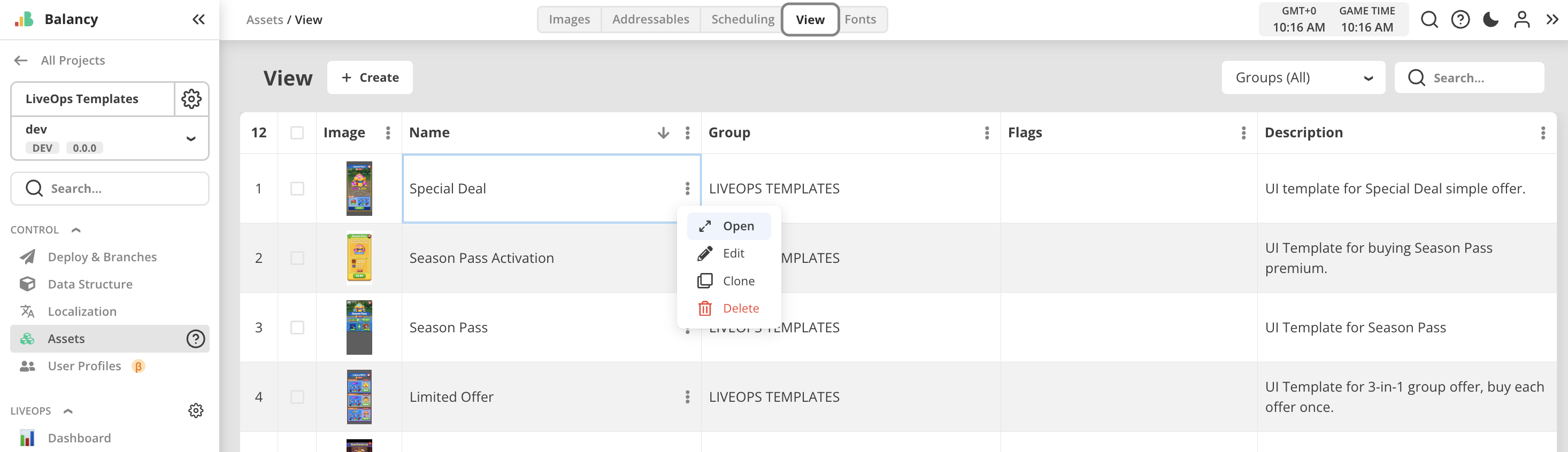Screen dimensions: 1568x452
Task: Select the View tab
Action: coord(810,19)
